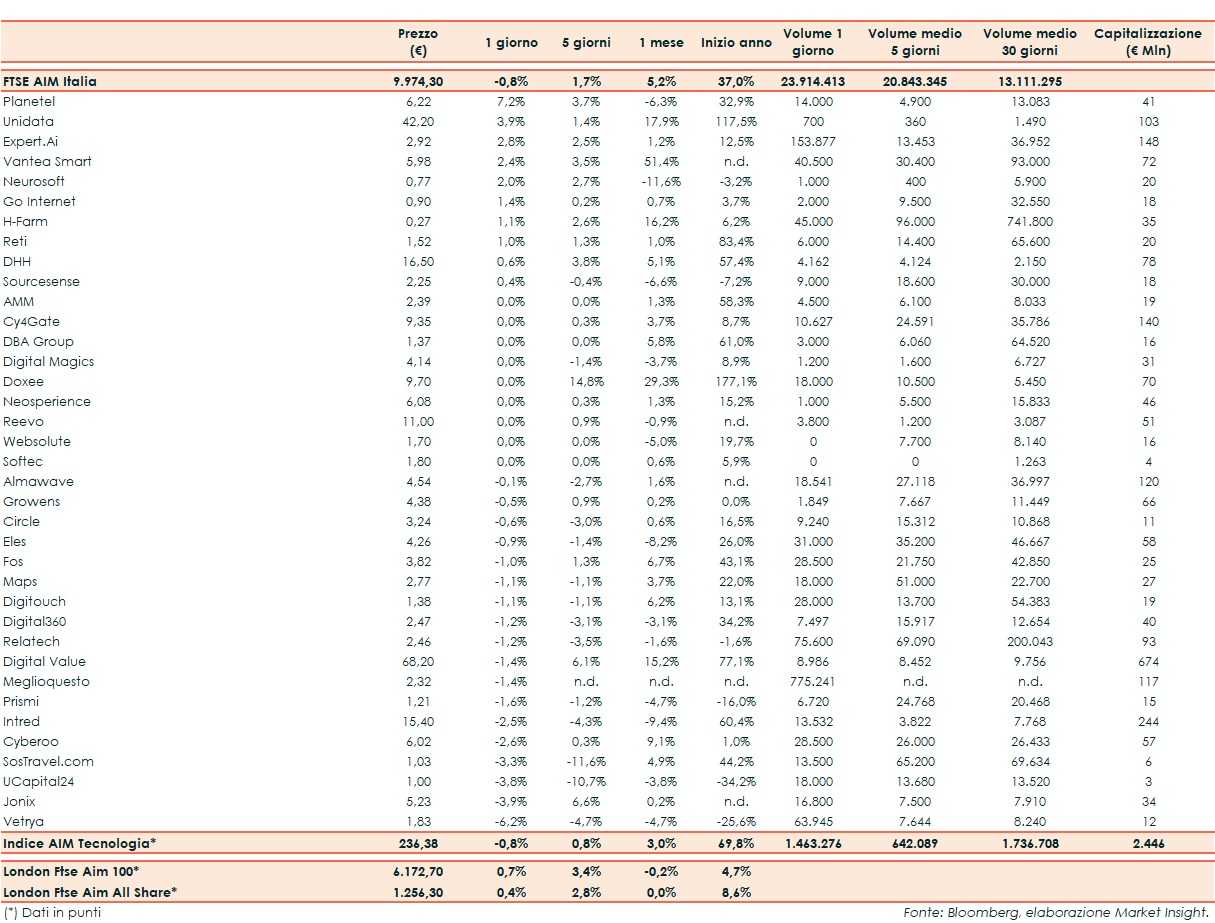Image resolution: width=1215 pixels, height=923 pixels.
Task: Select the 'UCapital24' company name
Action: [37, 781]
